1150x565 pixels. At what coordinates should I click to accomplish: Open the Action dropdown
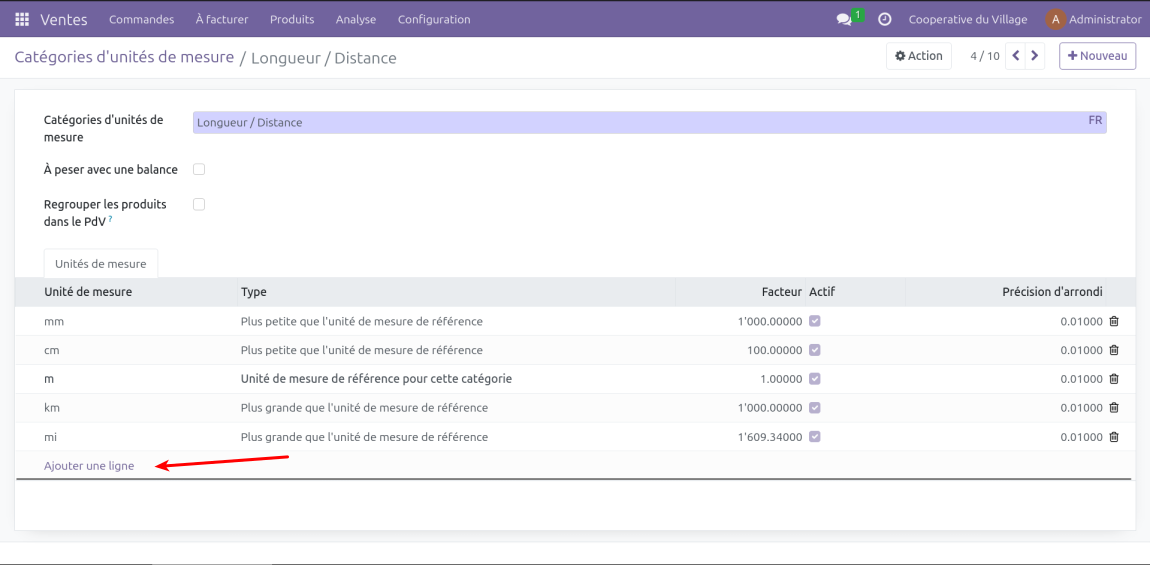tap(918, 56)
